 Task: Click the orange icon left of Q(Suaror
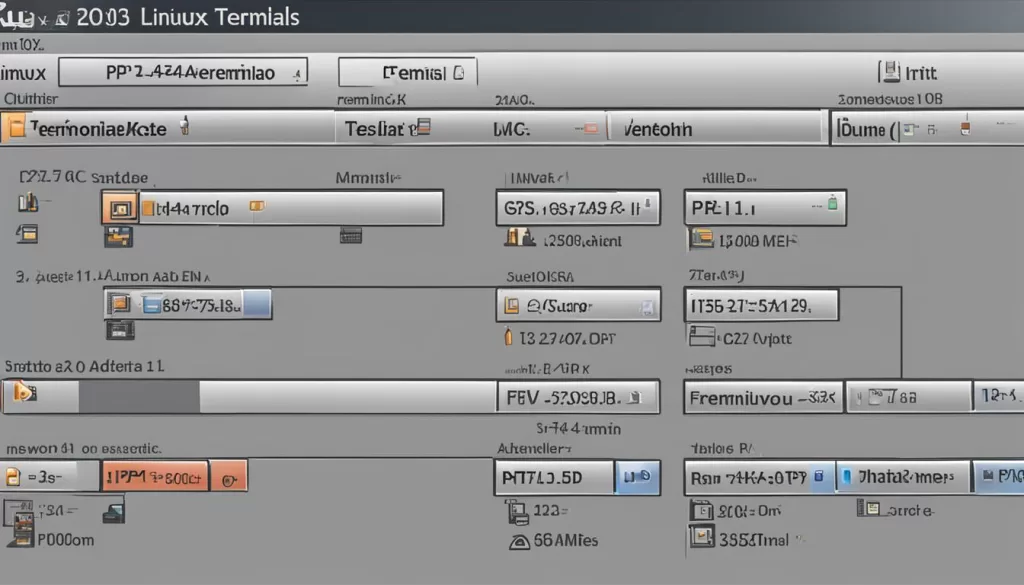511,305
